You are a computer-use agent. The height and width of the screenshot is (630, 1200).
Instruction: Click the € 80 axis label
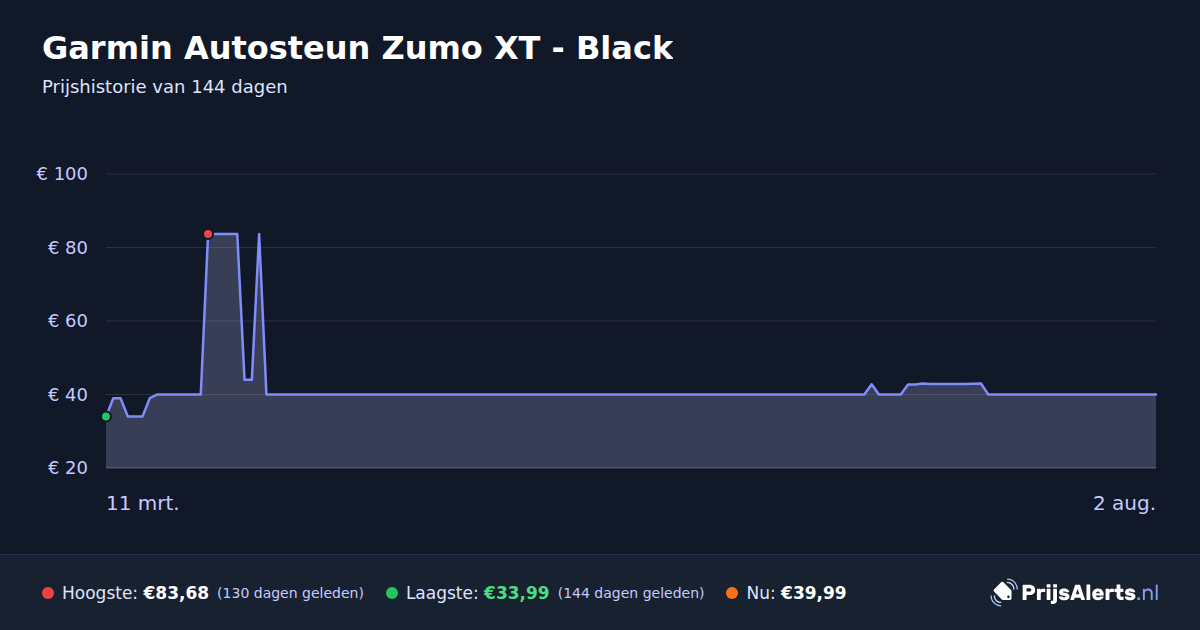tap(67, 248)
